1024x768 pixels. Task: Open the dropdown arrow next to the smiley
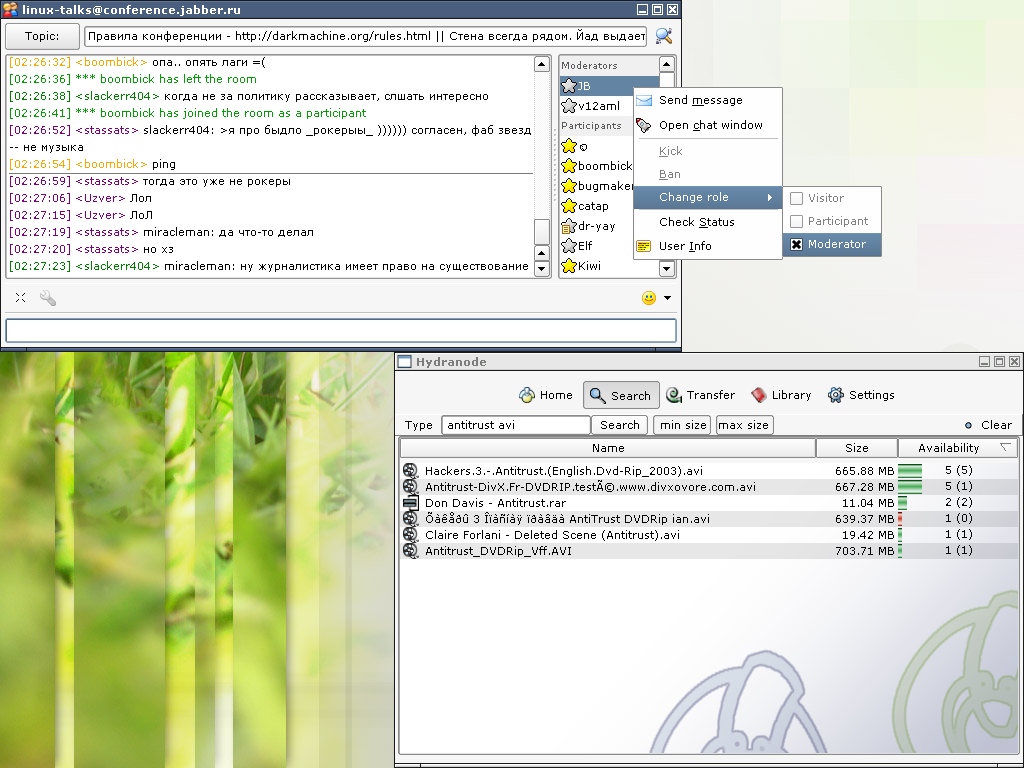pyautogui.click(x=667, y=298)
